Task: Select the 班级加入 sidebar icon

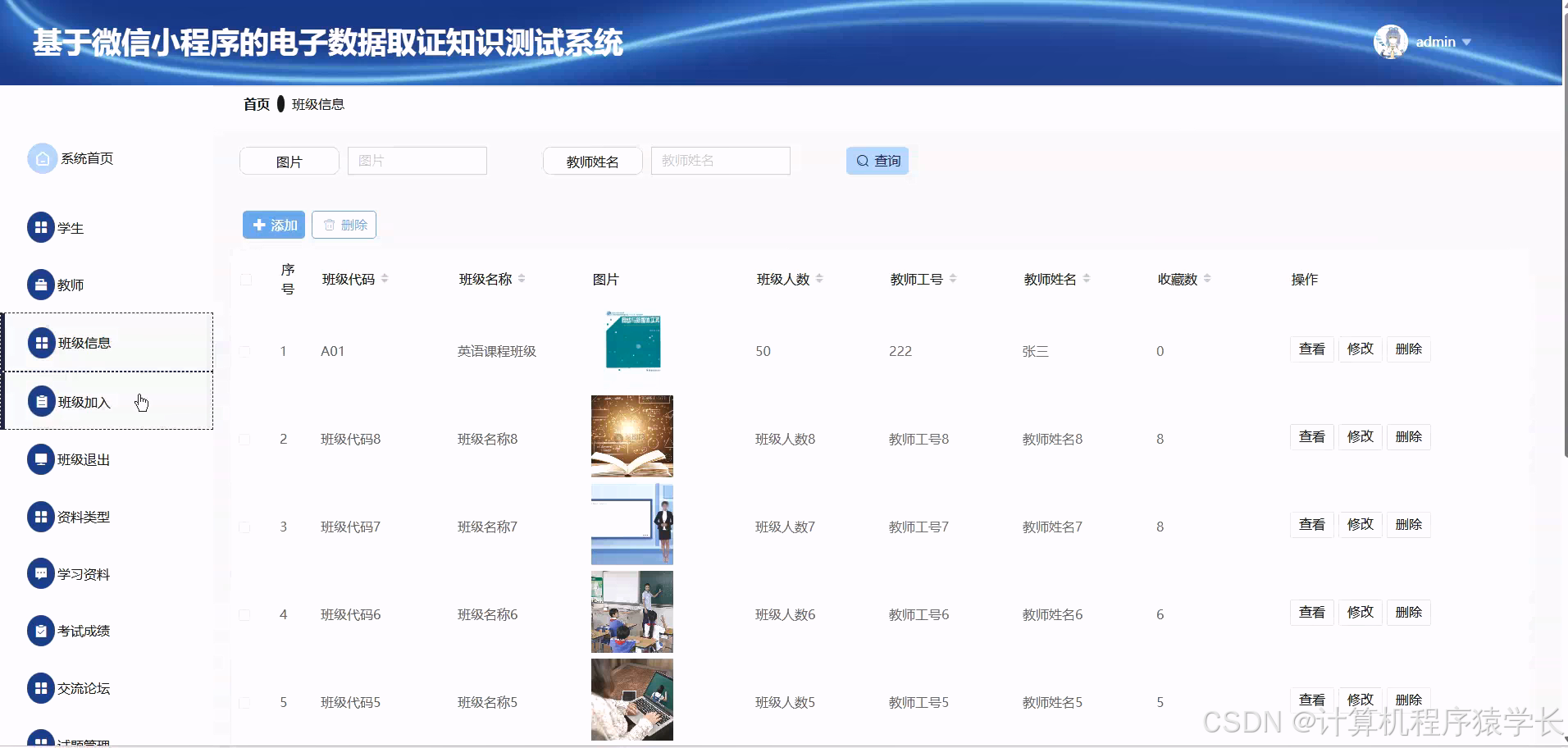Action: point(41,401)
